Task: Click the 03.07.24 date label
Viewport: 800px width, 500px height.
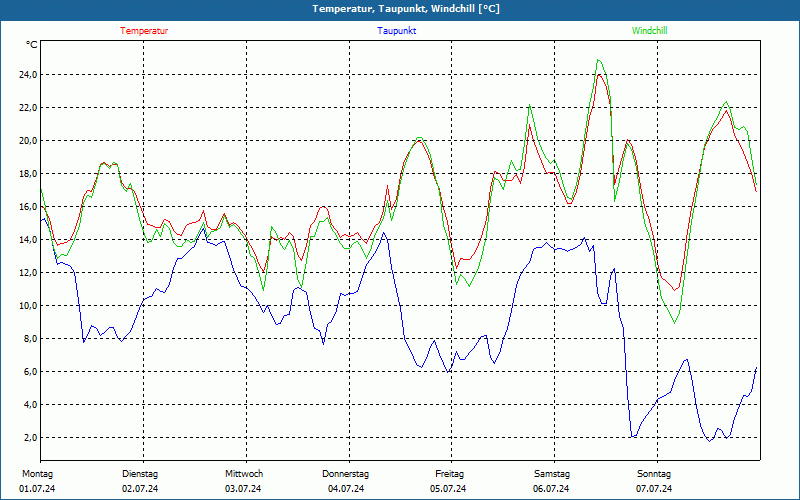Action: pyautogui.click(x=243, y=489)
